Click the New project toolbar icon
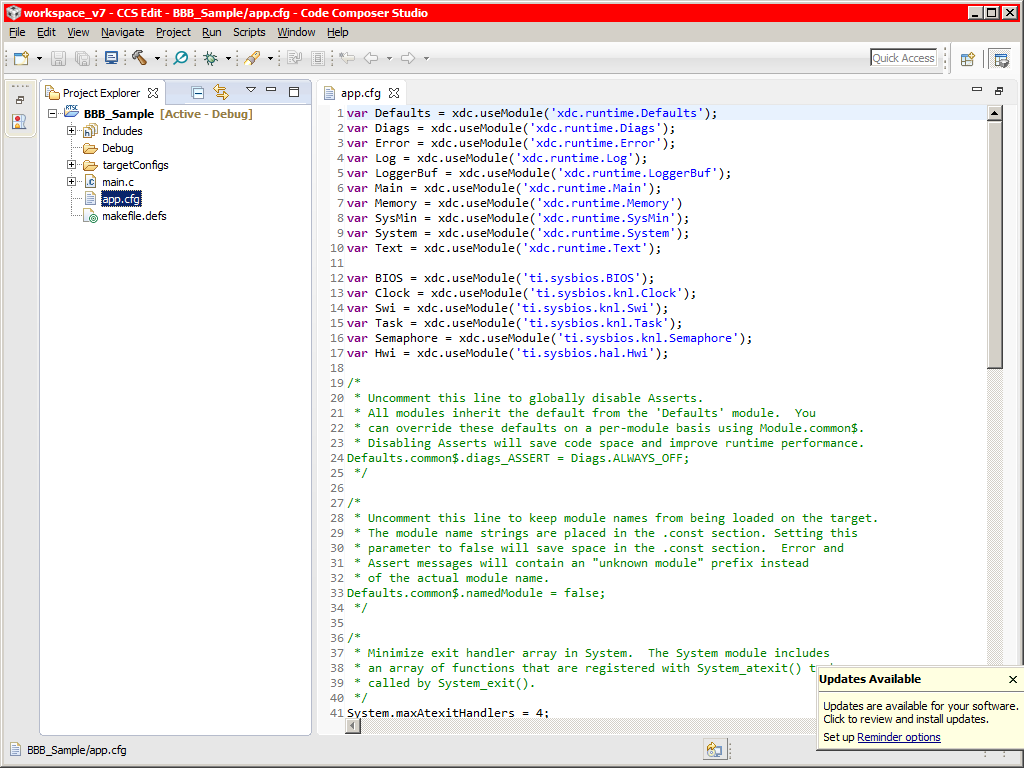 click(x=21, y=58)
